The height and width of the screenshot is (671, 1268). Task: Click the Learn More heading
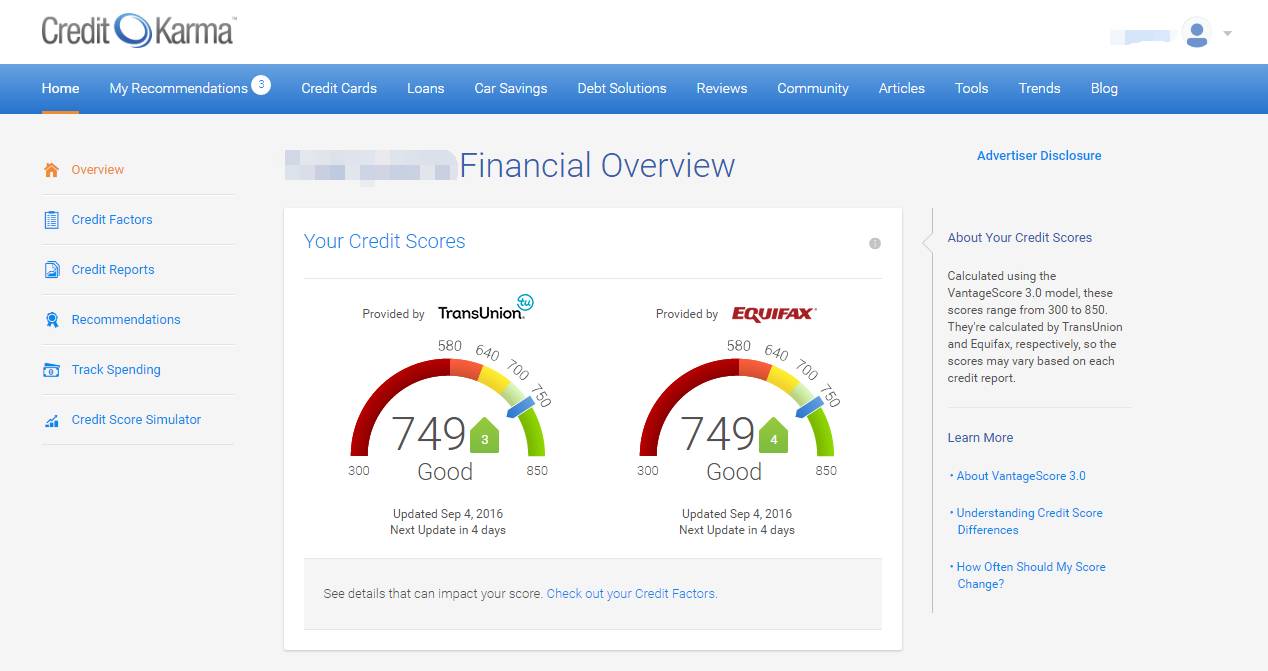point(980,438)
